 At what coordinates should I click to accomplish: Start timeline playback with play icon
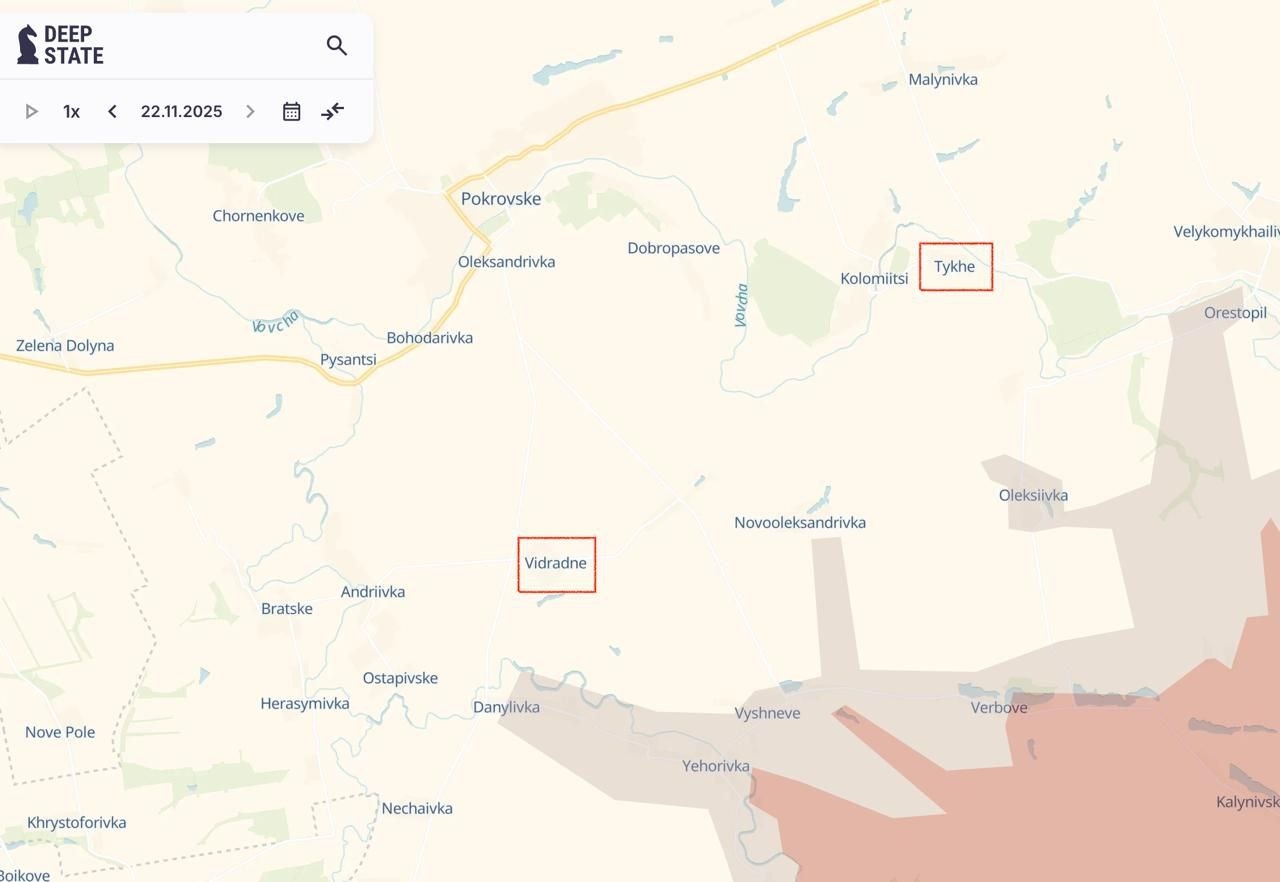click(x=31, y=111)
